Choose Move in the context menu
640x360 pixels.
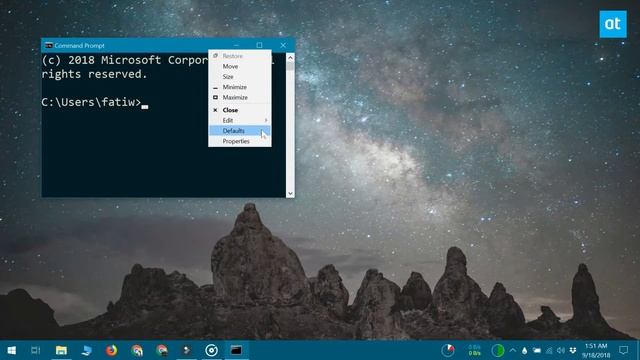tap(240, 66)
